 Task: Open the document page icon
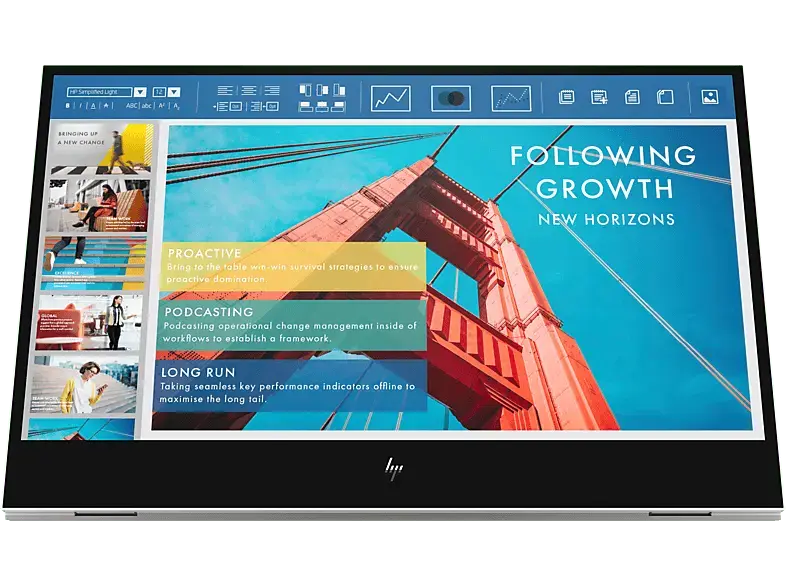click(x=632, y=97)
